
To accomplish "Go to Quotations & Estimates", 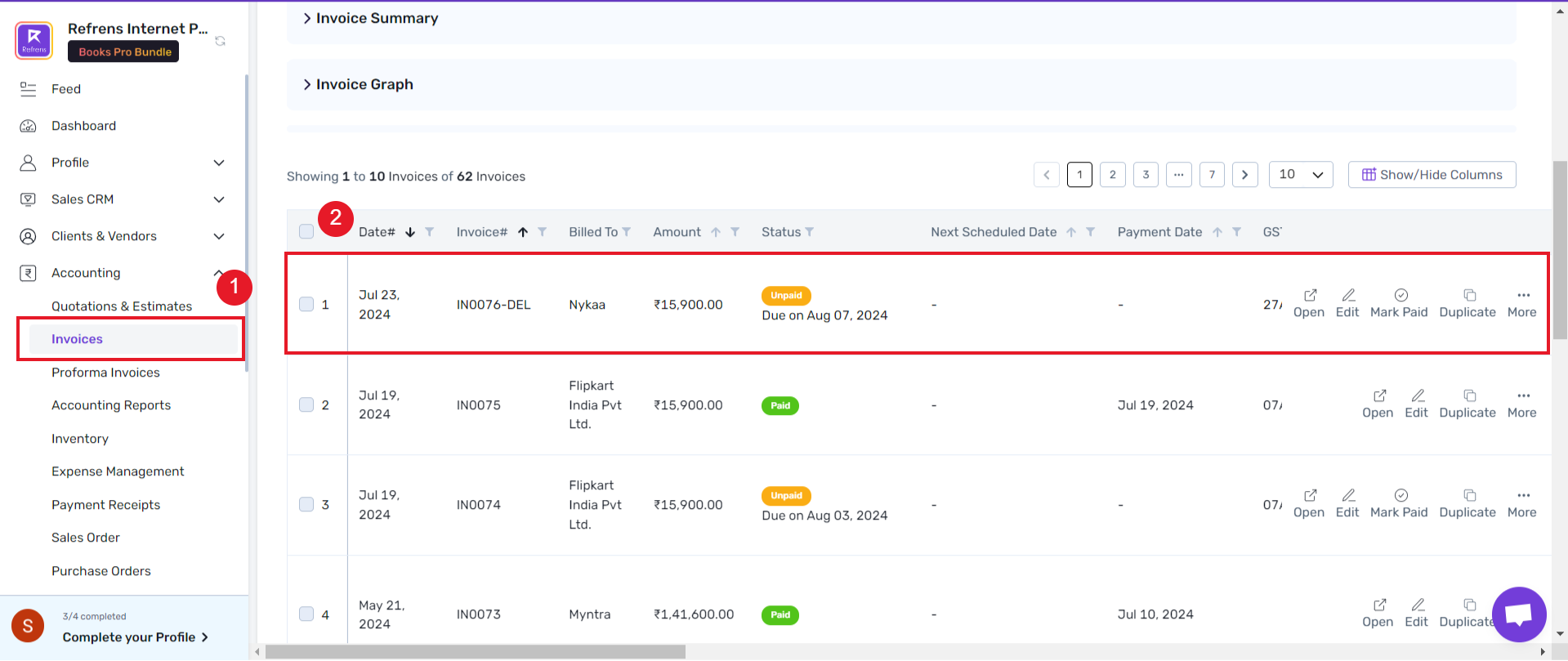I will click(x=122, y=306).
